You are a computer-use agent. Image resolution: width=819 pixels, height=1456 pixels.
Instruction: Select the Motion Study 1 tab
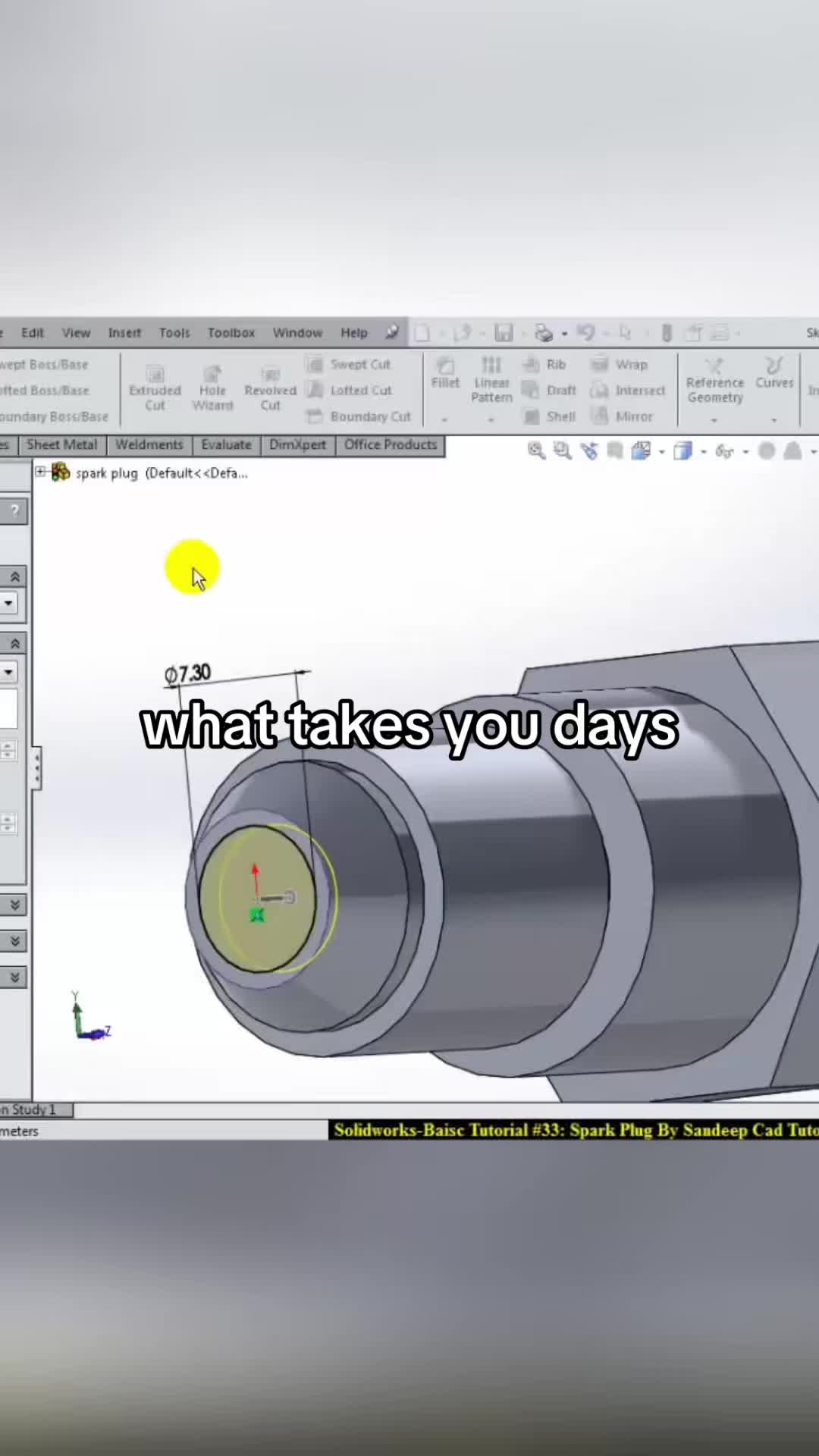(35, 1110)
